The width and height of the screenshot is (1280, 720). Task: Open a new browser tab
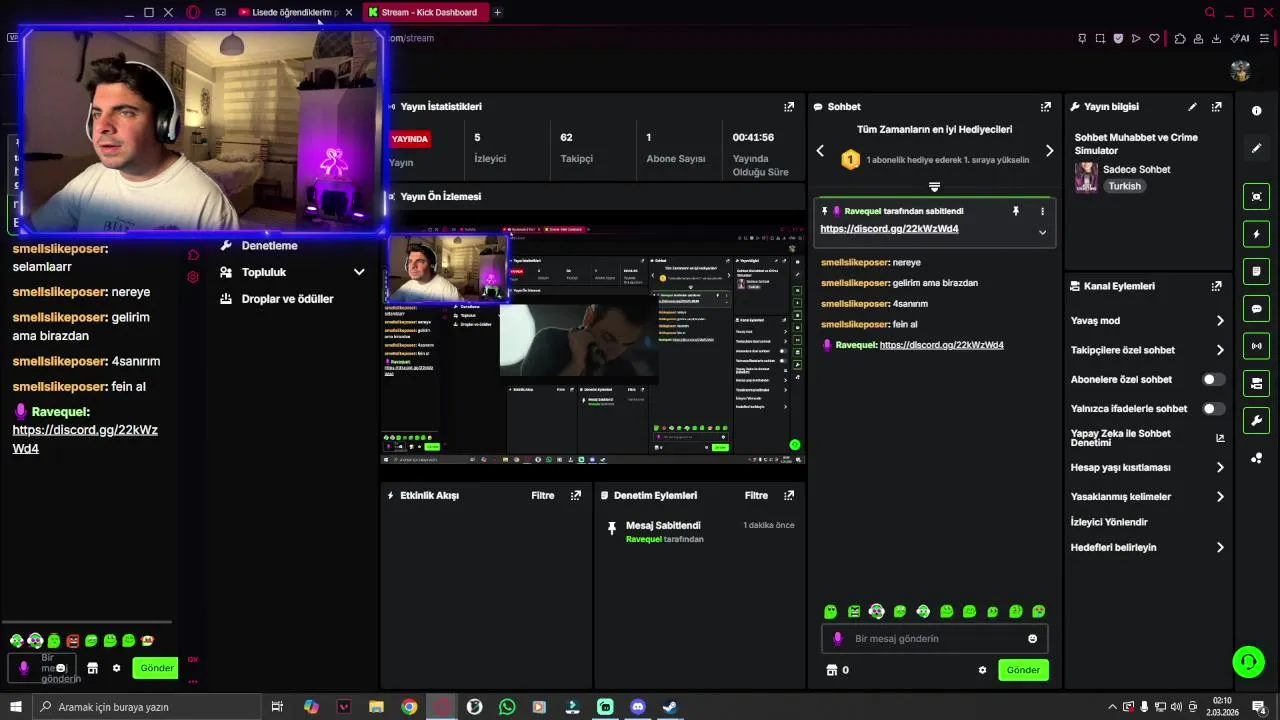(497, 12)
